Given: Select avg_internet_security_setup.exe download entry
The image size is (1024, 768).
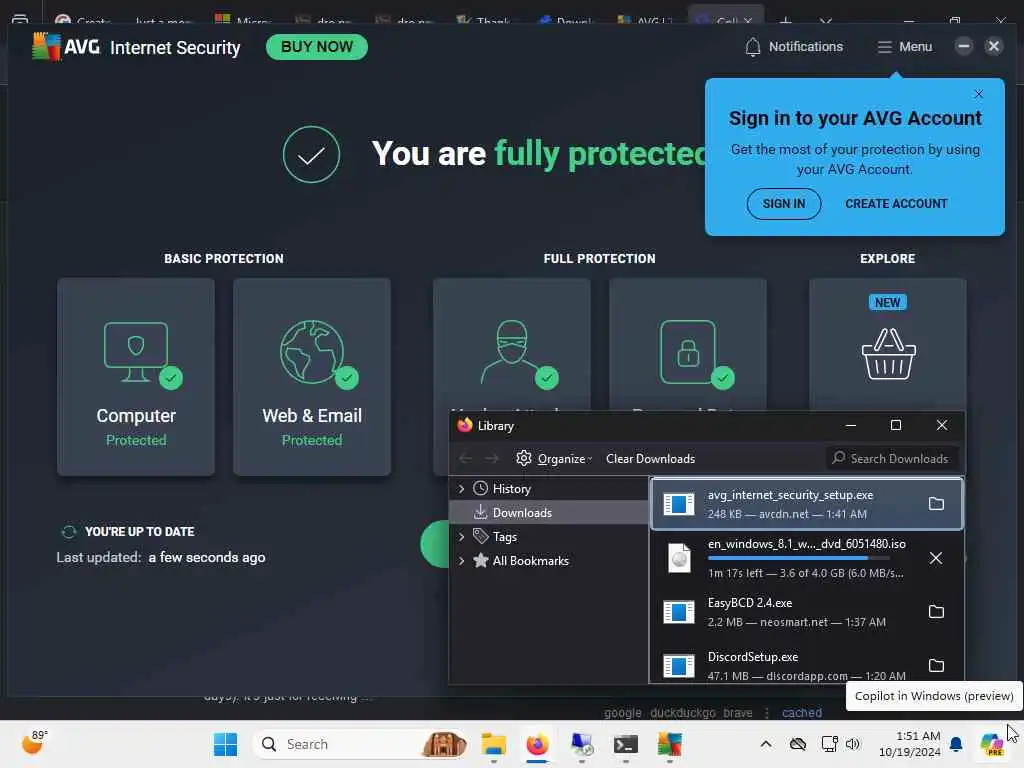Looking at the screenshot, I should (807, 504).
